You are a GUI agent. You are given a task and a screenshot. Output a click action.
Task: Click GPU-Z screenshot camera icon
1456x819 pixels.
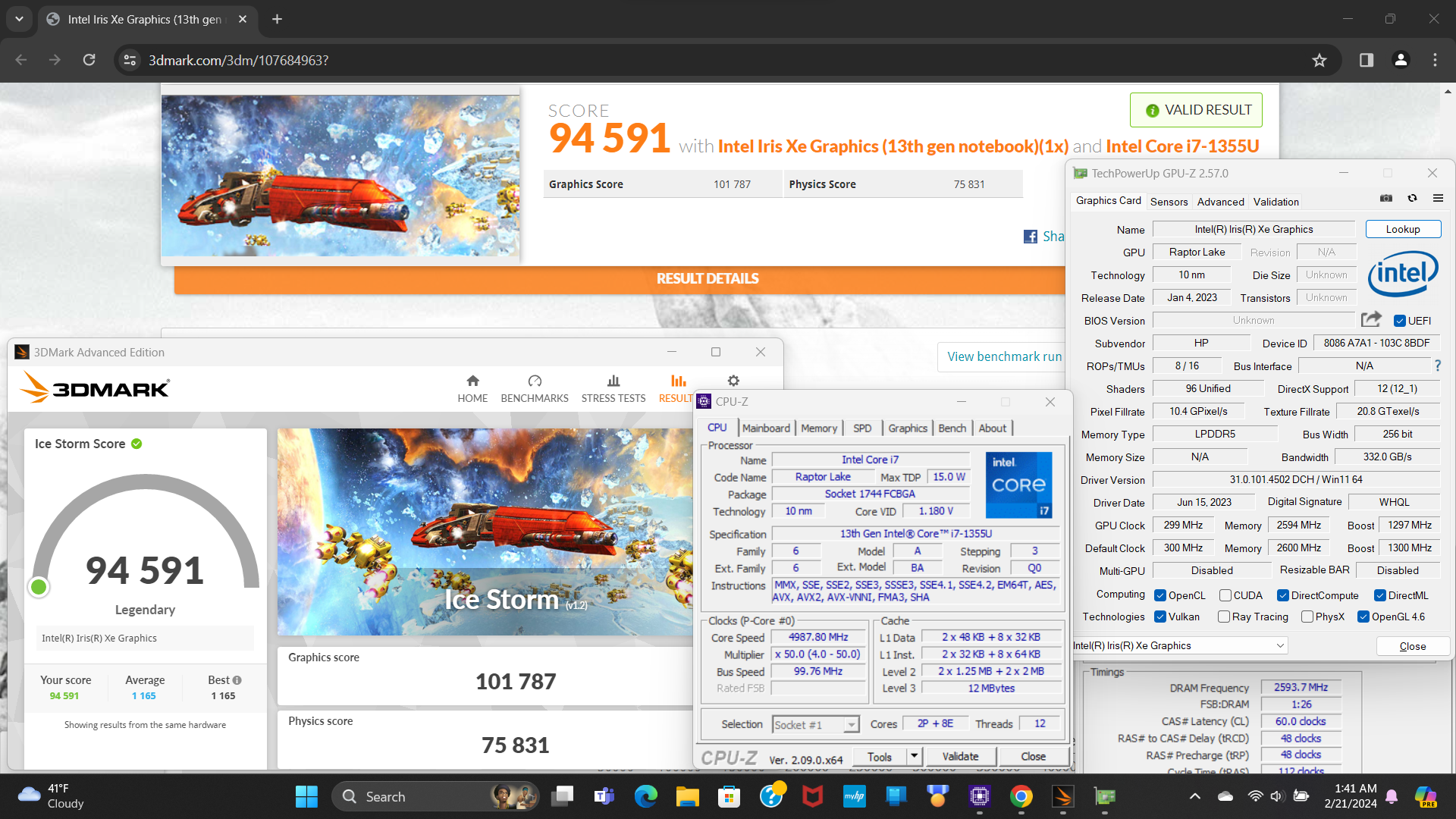pyautogui.click(x=1386, y=199)
